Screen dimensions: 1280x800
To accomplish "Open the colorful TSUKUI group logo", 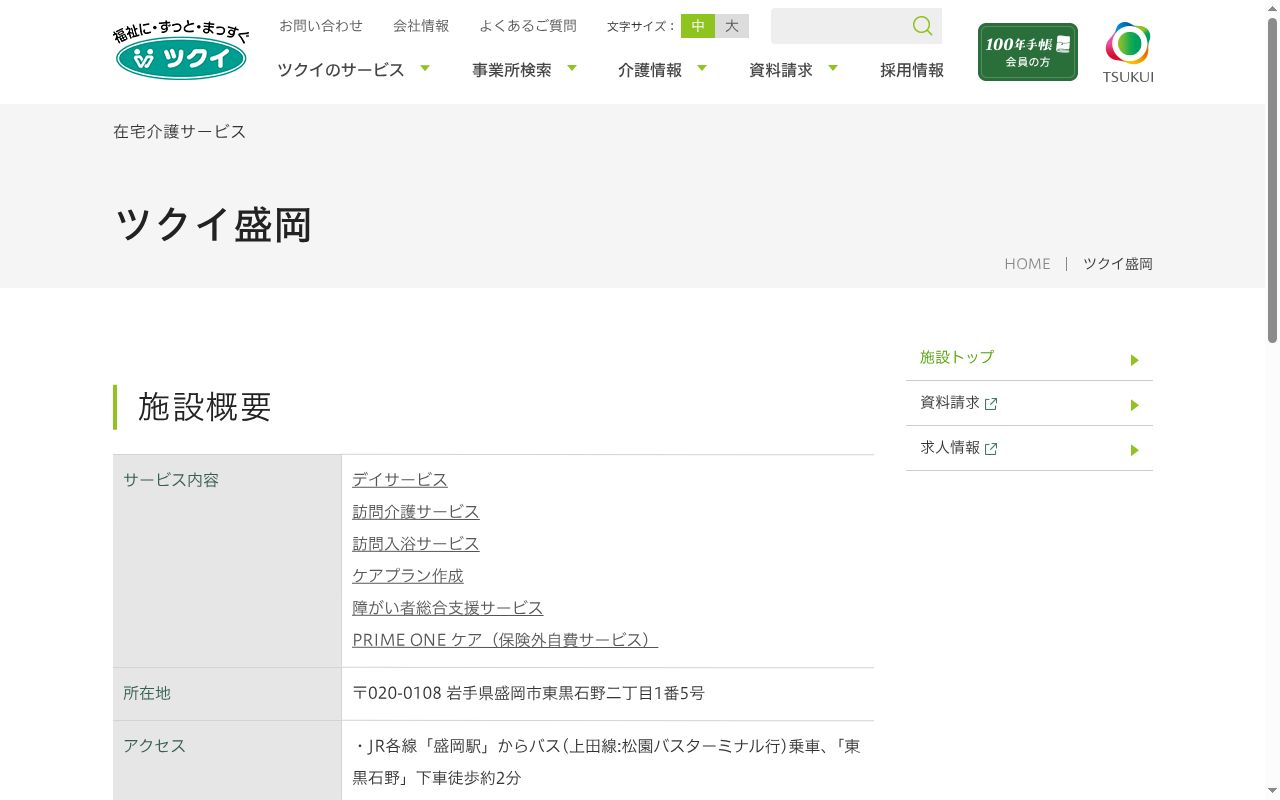I will pyautogui.click(x=1128, y=52).
